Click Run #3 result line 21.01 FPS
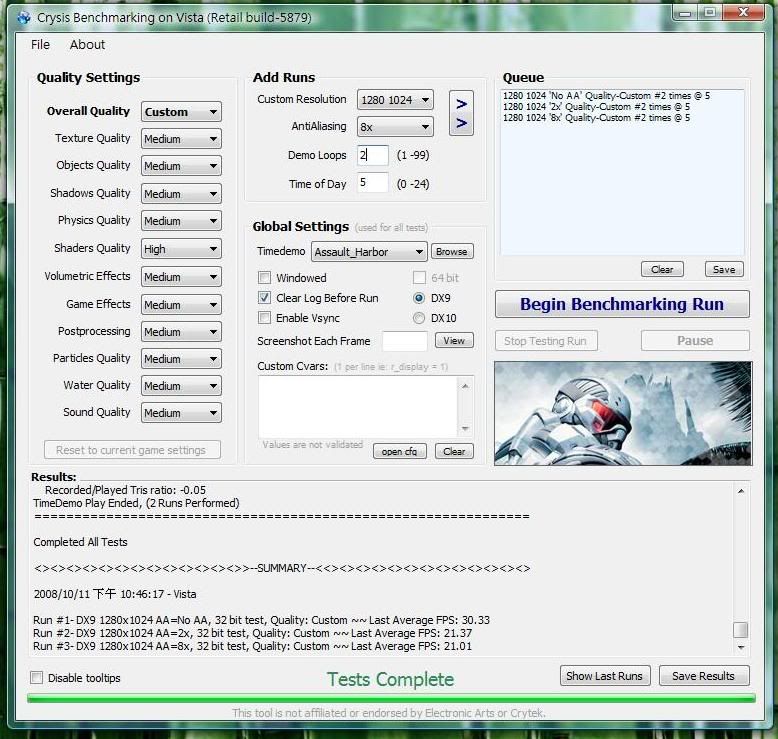This screenshot has height=739, width=778. click(x=253, y=646)
